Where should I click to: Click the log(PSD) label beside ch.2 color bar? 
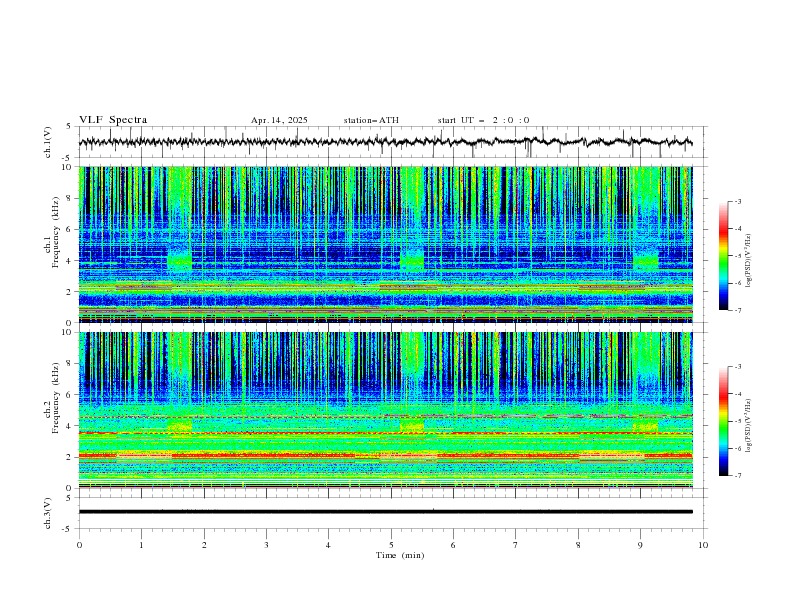pos(749,426)
